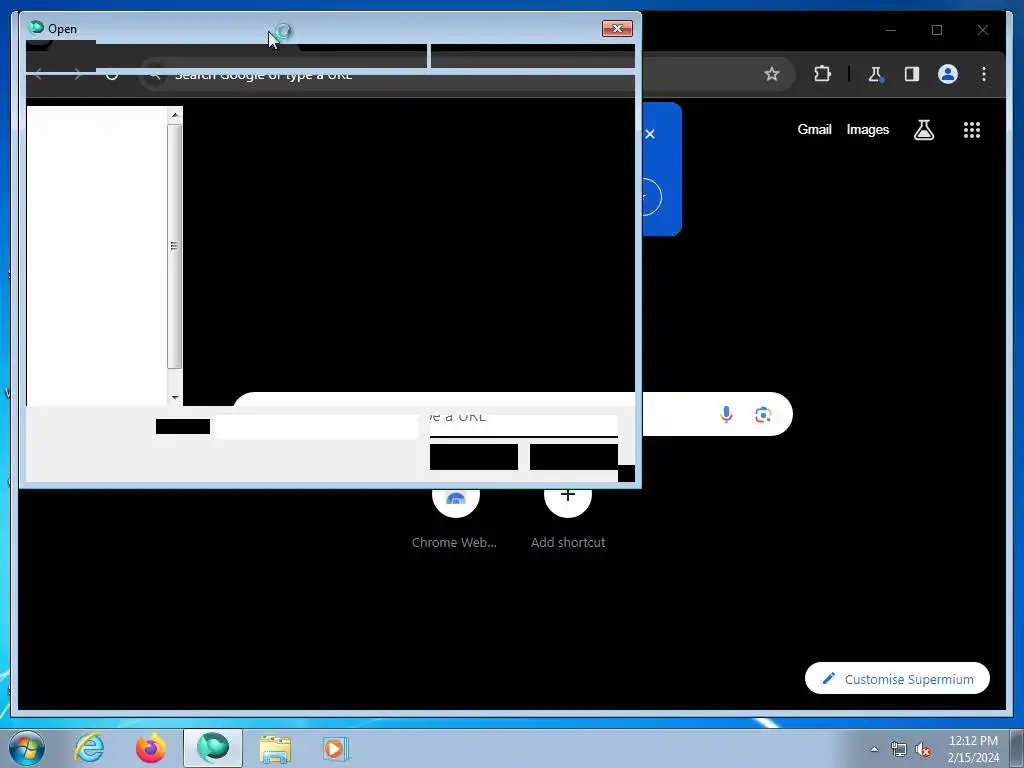The image size is (1024, 768).
Task: Open network tray icon
Action: coord(899,750)
